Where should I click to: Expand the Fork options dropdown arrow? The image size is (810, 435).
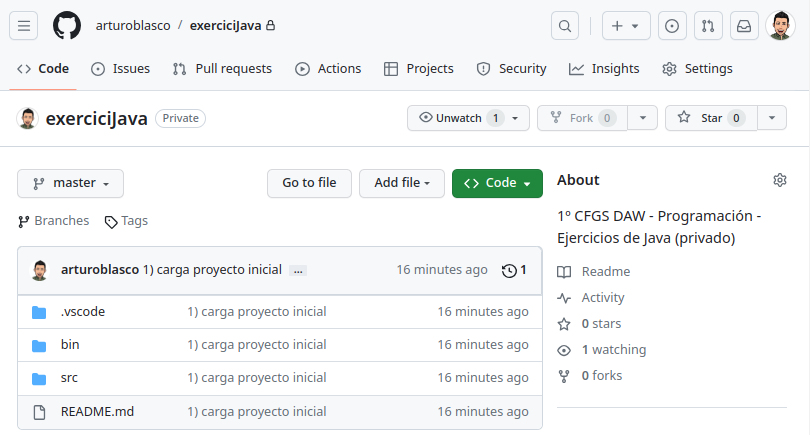643,118
